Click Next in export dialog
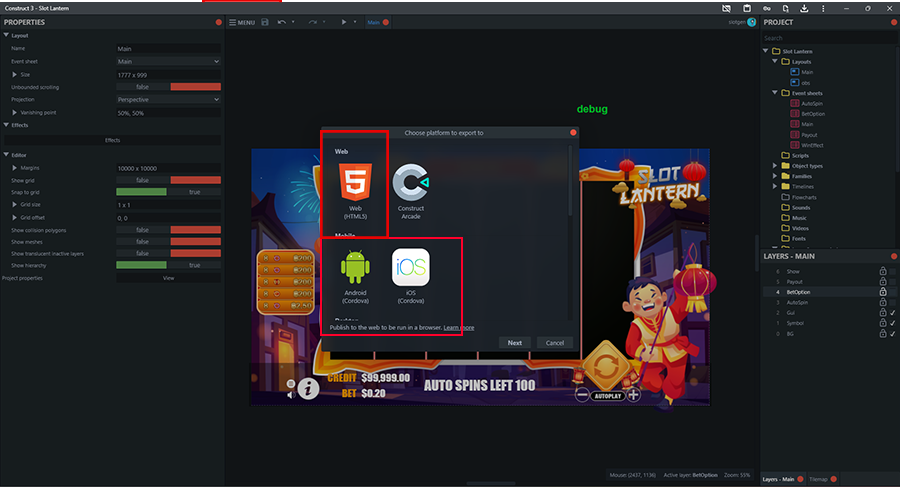Screen dimensions: 900x489 [x=515, y=343]
